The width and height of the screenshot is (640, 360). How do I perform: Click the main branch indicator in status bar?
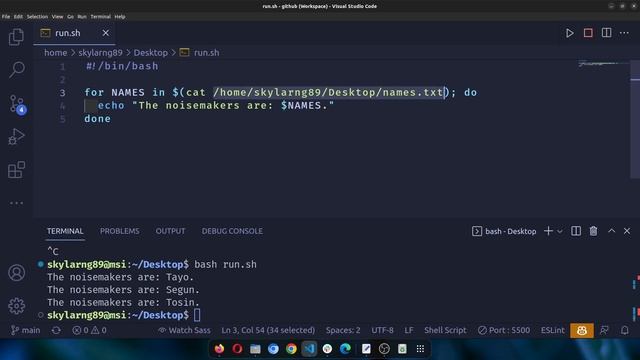[25, 330]
